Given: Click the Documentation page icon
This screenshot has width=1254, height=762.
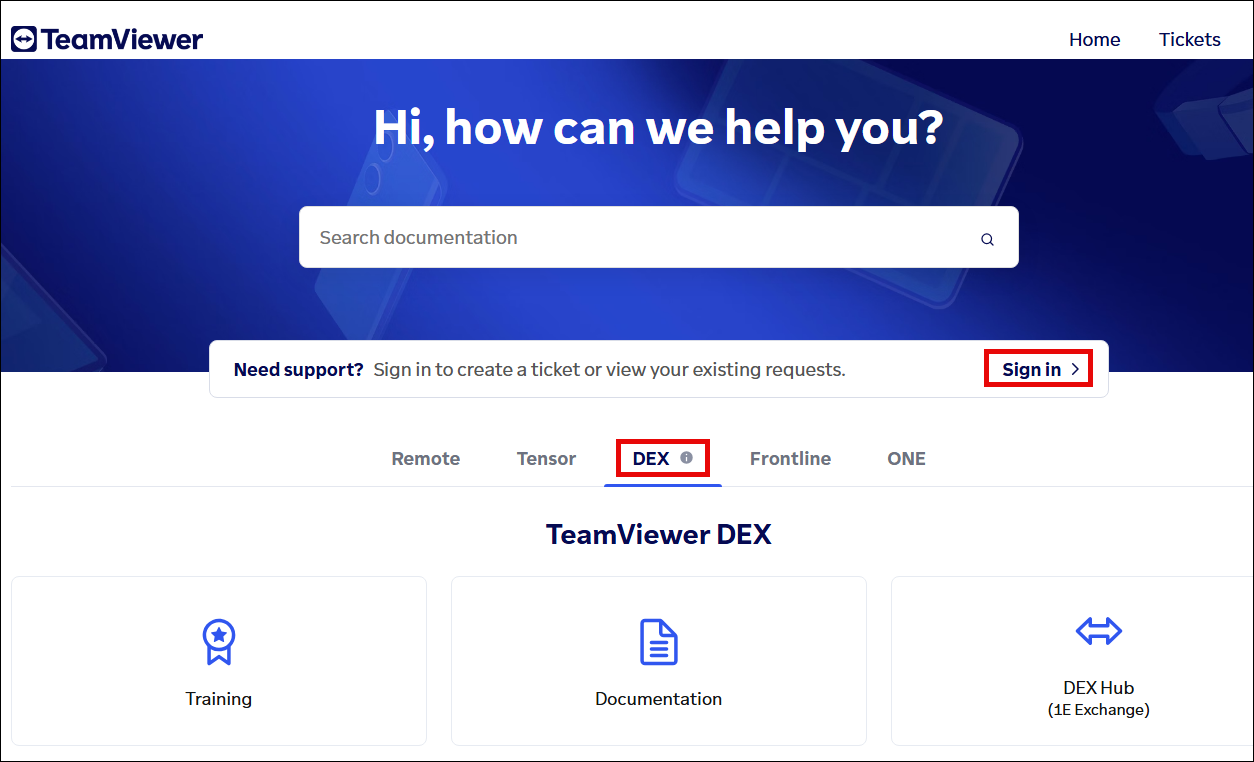Looking at the screenshot, I should (658, 642).
